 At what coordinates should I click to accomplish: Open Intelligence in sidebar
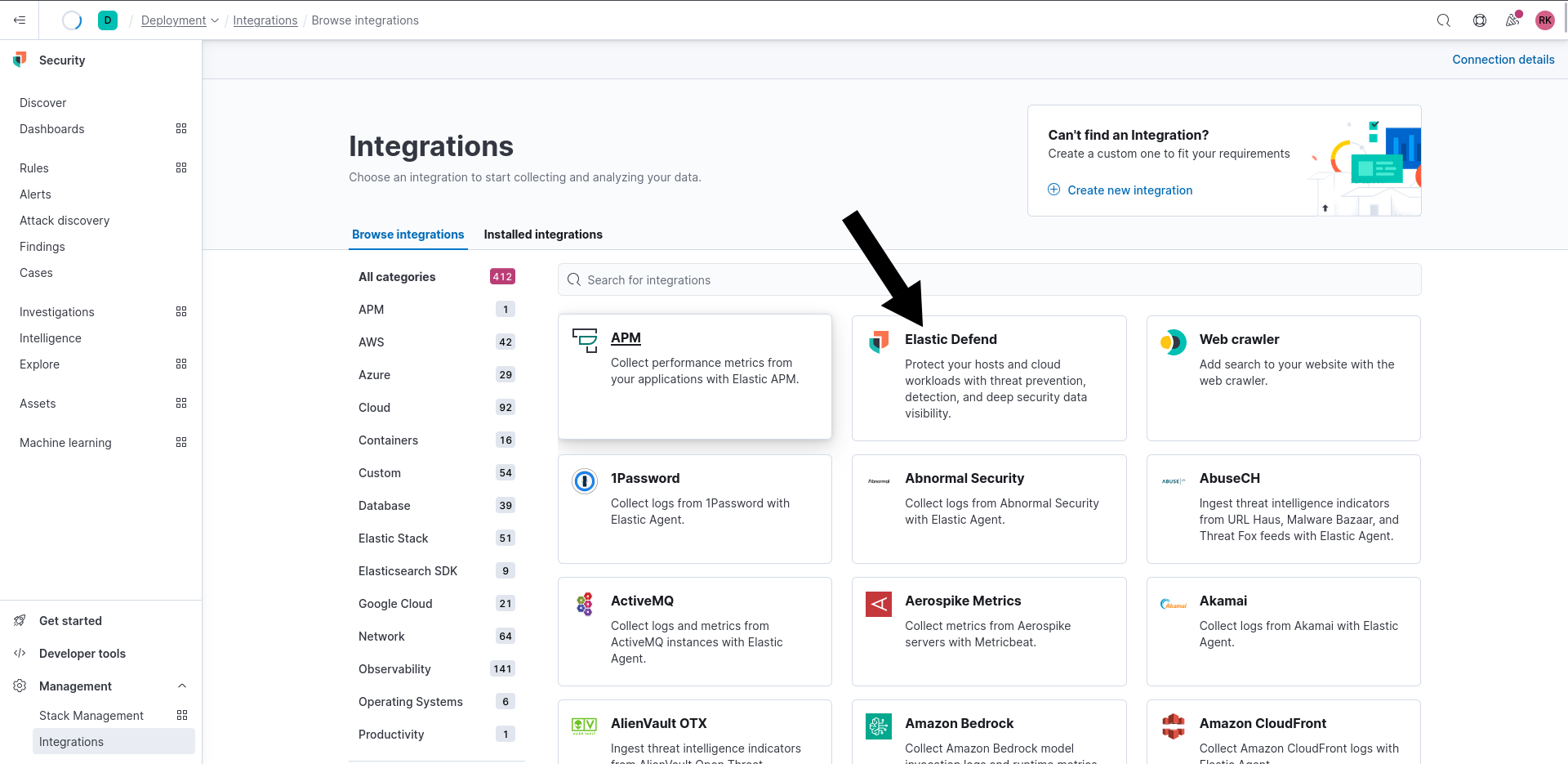(x=51, y=338)
